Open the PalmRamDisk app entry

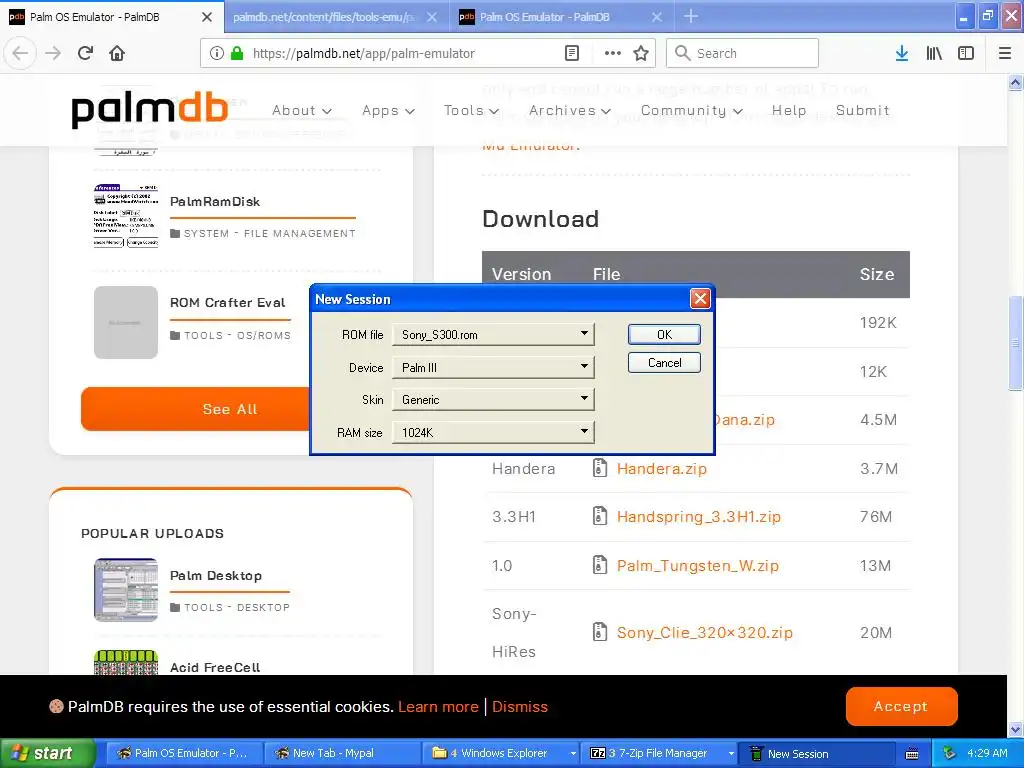pos(215,201)
